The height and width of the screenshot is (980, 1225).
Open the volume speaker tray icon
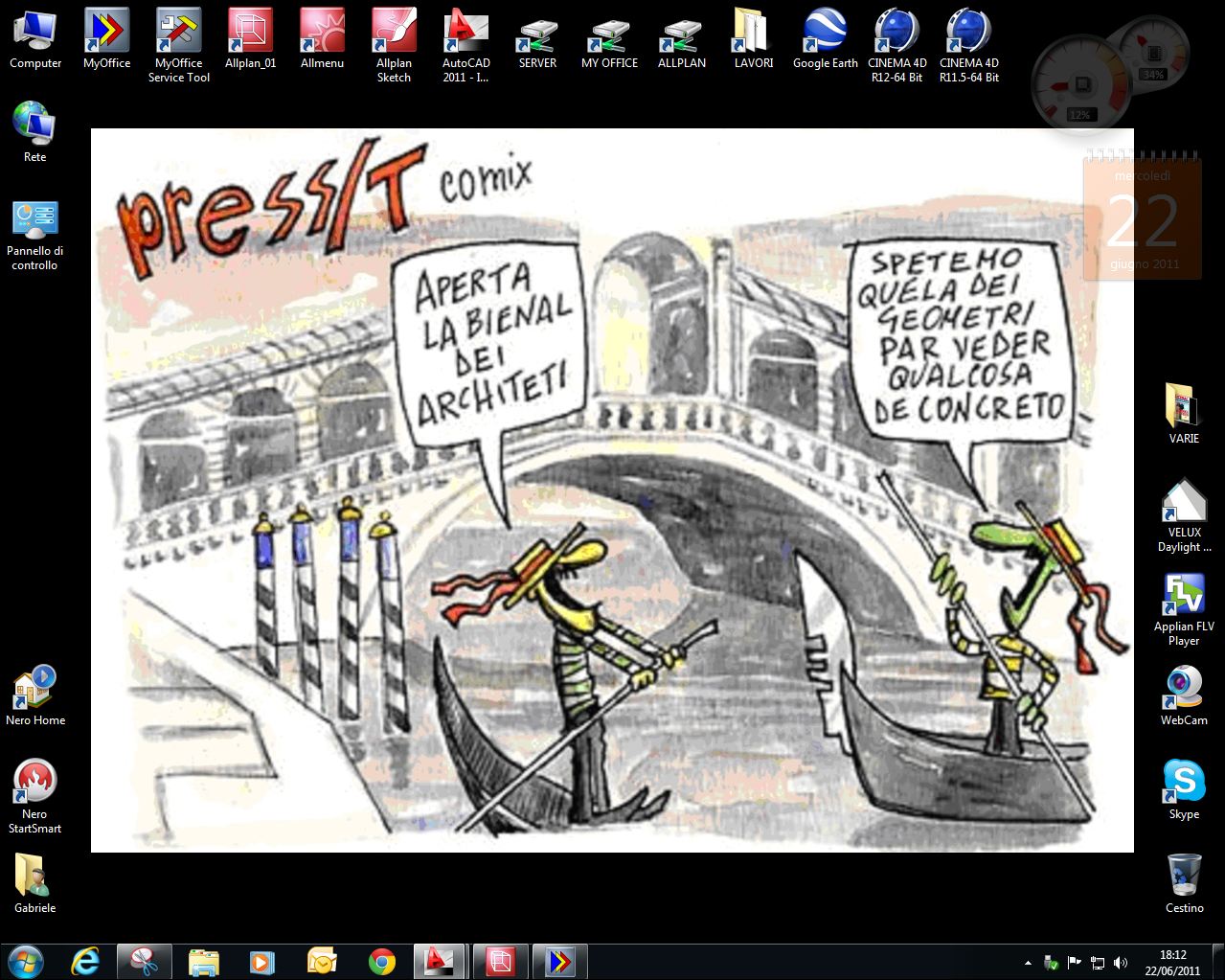point(1121,962)
